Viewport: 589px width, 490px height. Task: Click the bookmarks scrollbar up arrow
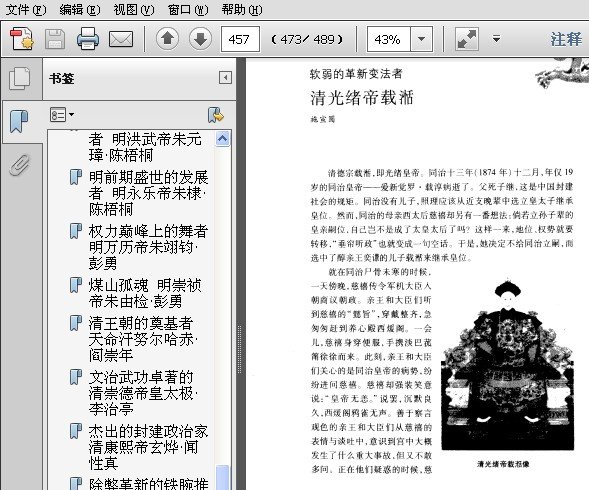[x=222, y=139]
